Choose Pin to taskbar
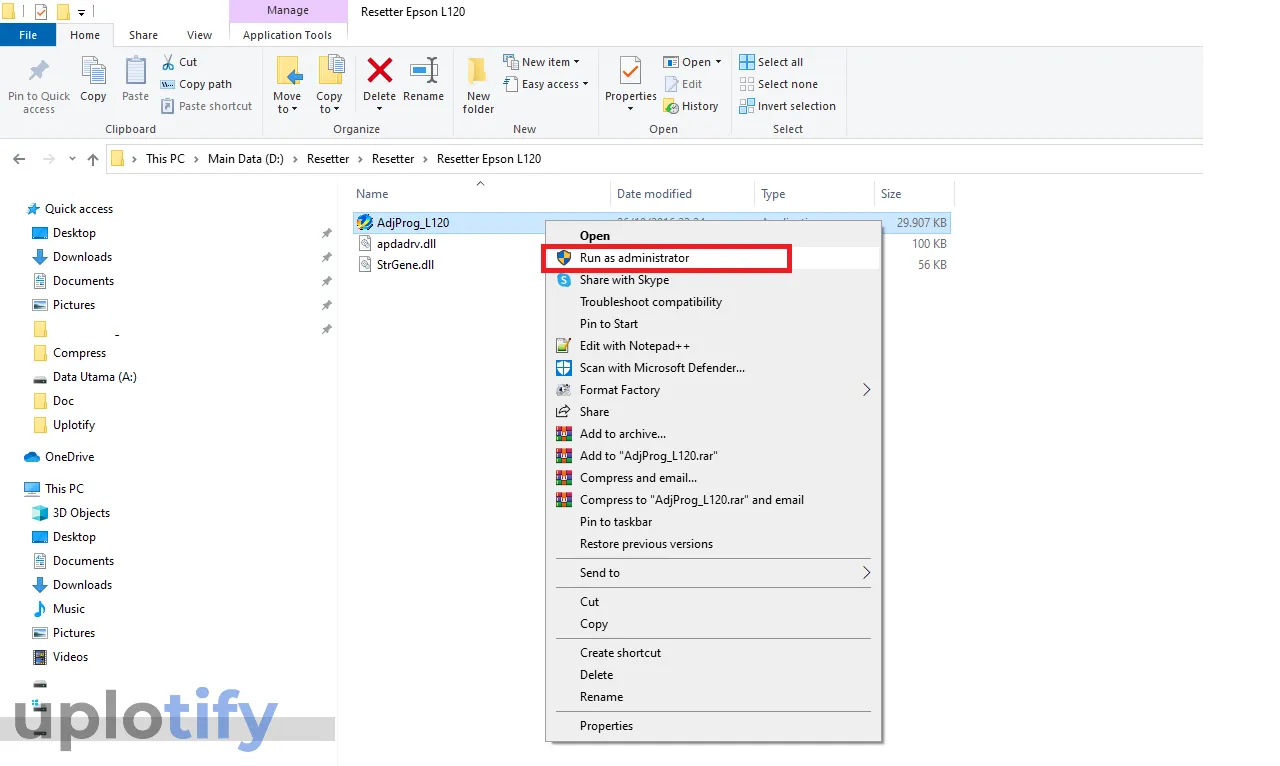Screen dimensions: 1280x766 point(713,522)
